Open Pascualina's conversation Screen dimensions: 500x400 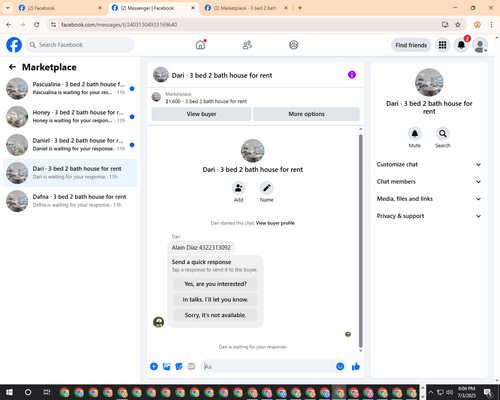70,89
